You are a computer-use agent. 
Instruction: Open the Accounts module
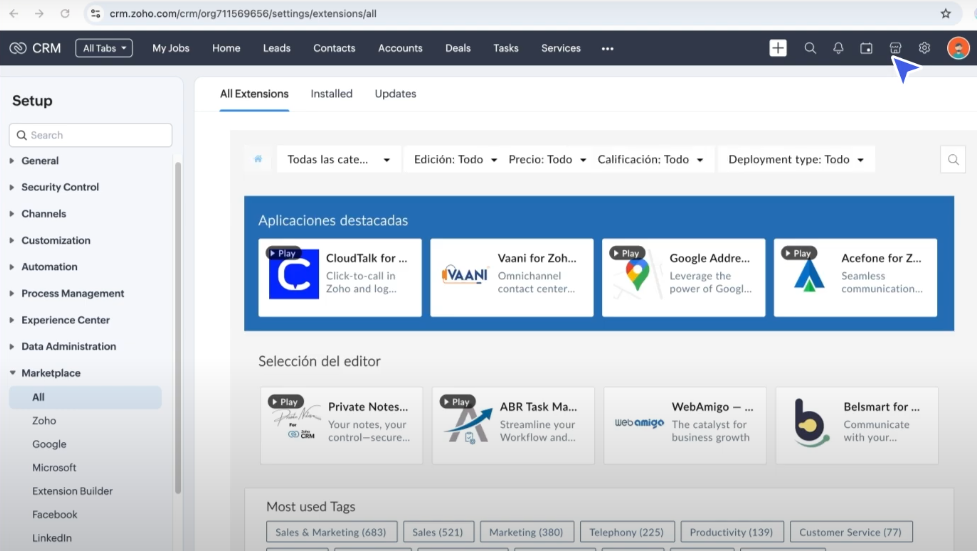400,48
